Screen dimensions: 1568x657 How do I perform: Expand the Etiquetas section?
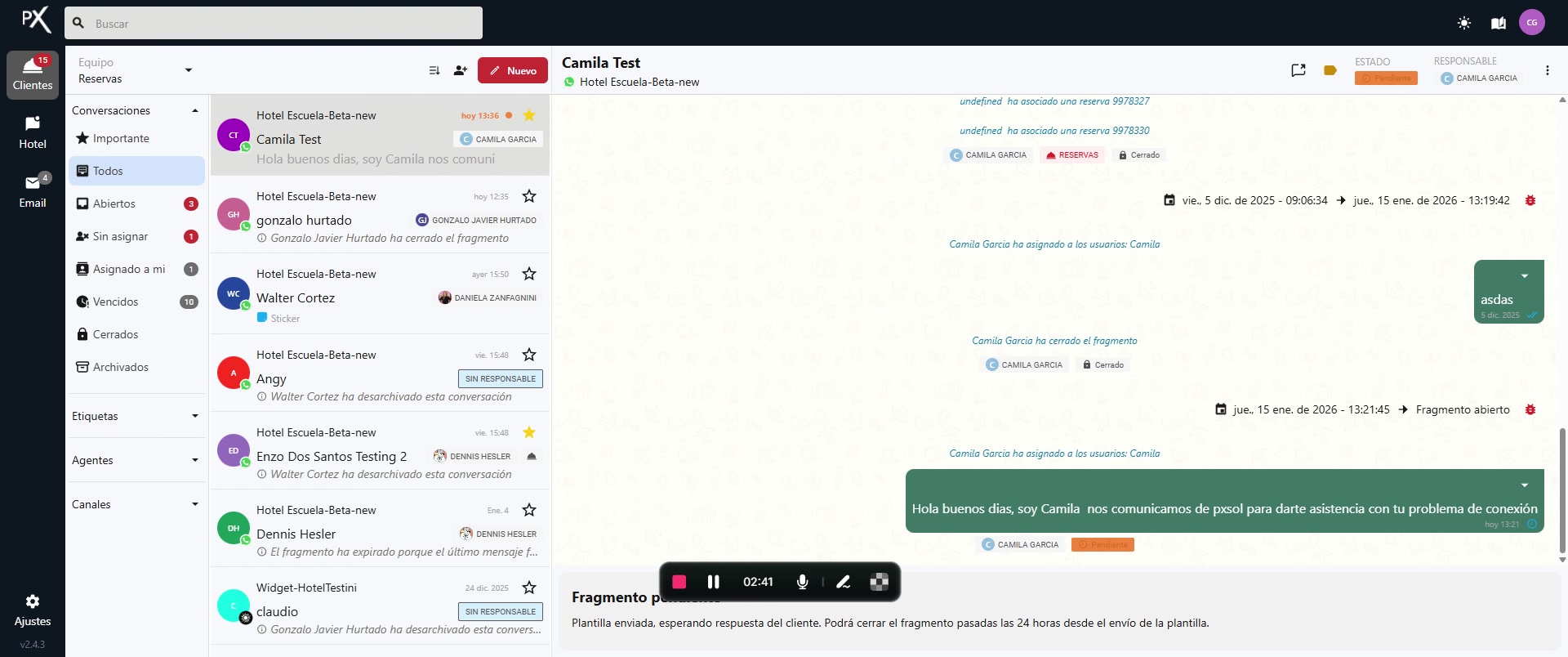click(194, 416)
